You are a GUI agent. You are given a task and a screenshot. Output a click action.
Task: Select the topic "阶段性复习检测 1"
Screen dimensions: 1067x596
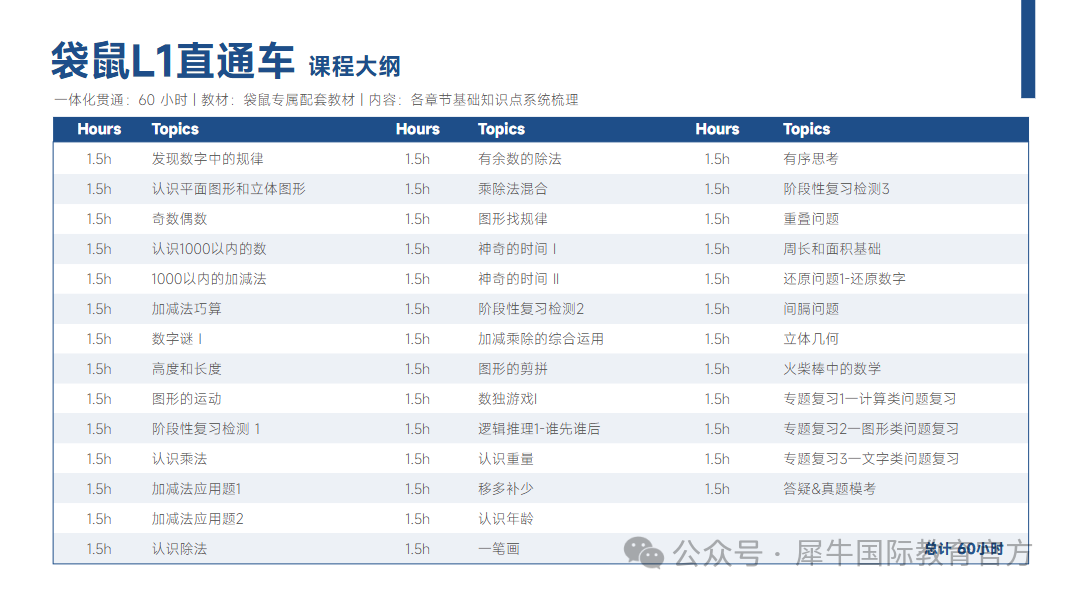tap(206, 429)
